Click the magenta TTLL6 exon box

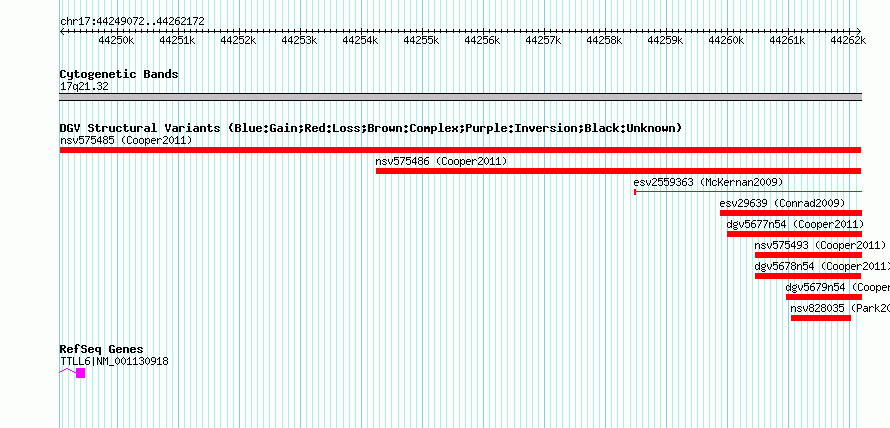pos(81,373)
